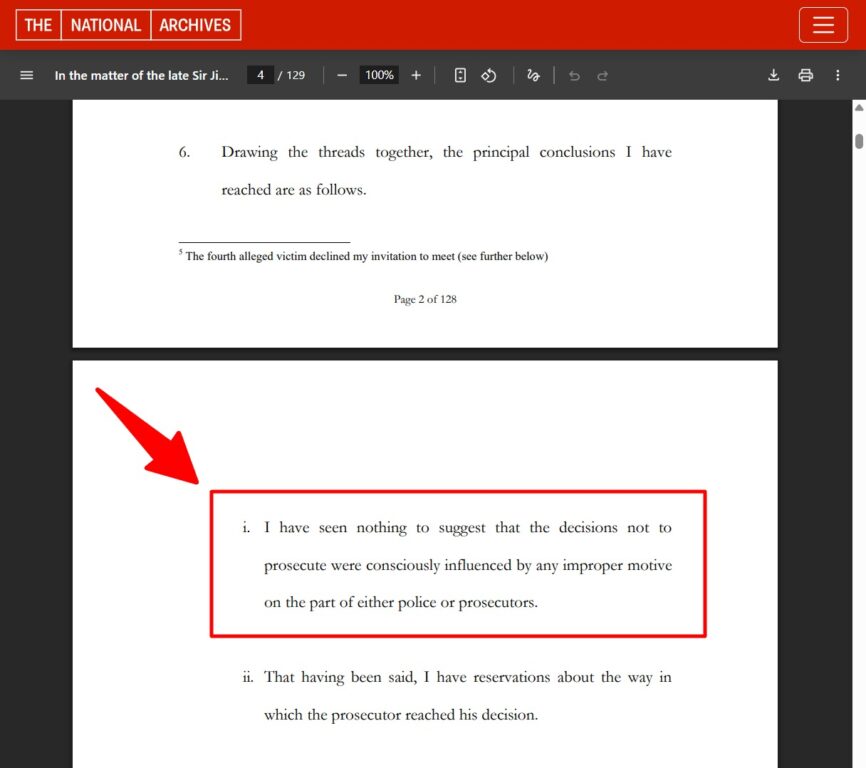Redo the last annotation
Screen dimensions: 866x768
point(602,75)
